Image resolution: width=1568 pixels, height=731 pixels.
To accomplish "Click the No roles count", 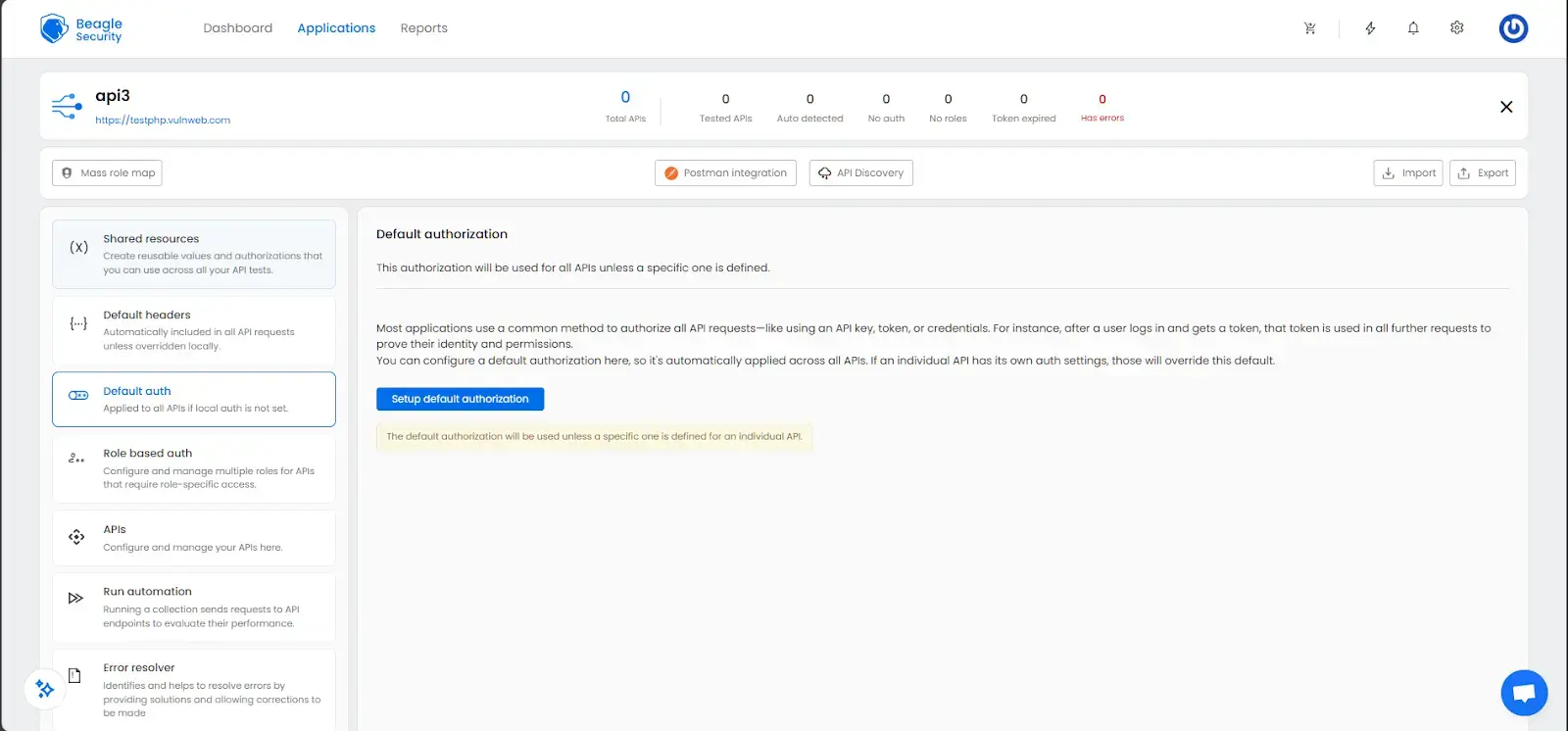I will 948,99.
